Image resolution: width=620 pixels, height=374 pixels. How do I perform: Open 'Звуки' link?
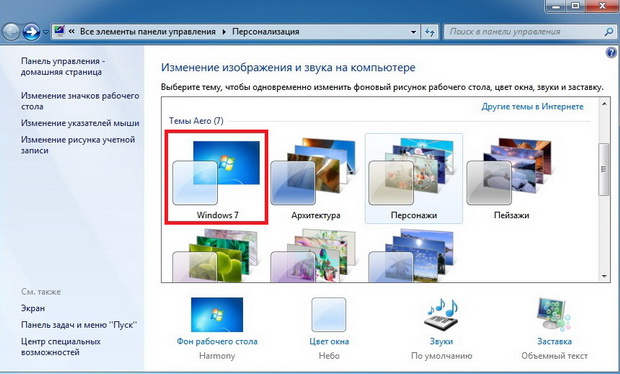441,341
